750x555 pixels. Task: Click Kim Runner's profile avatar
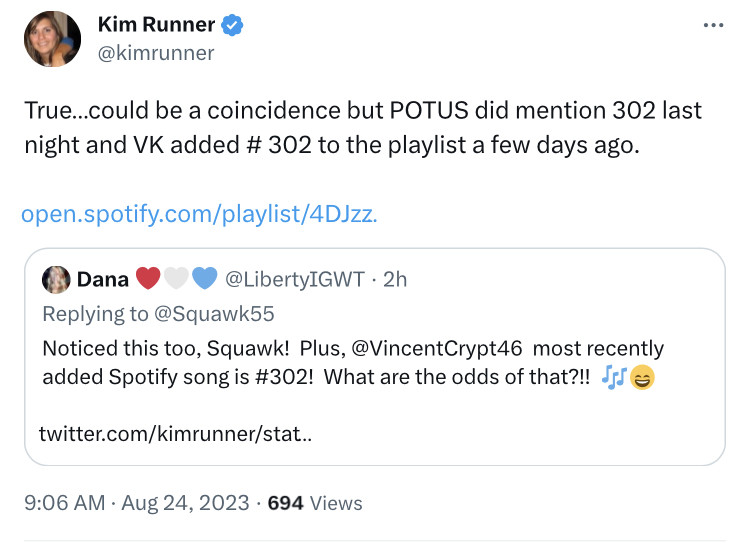pyautogui.click(x=52, y=39)
